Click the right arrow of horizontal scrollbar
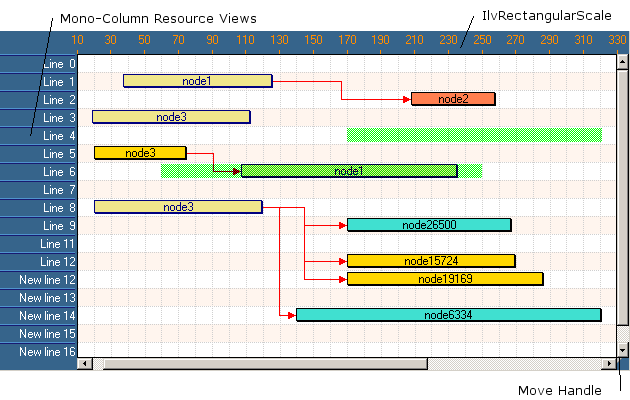The width and height of the screenshot is (630, 400). (607, 364)
